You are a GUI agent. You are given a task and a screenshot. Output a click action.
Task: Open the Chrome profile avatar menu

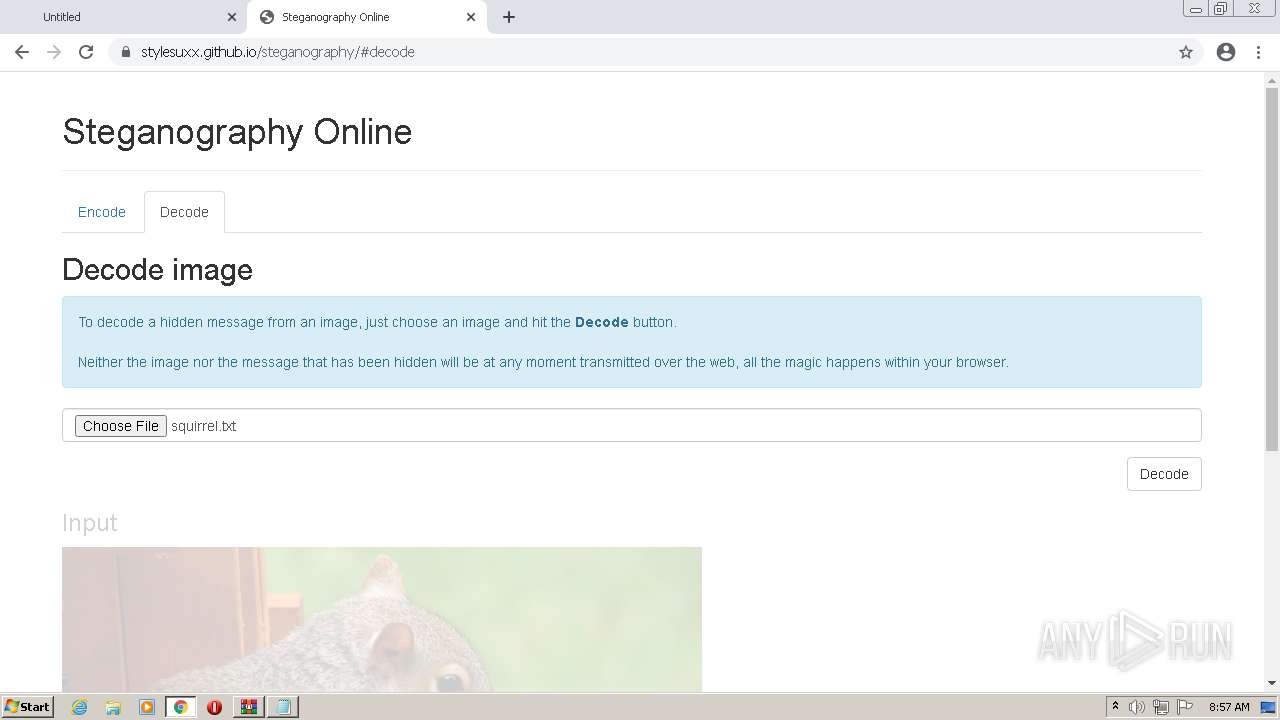click(x=1226, y=52)
